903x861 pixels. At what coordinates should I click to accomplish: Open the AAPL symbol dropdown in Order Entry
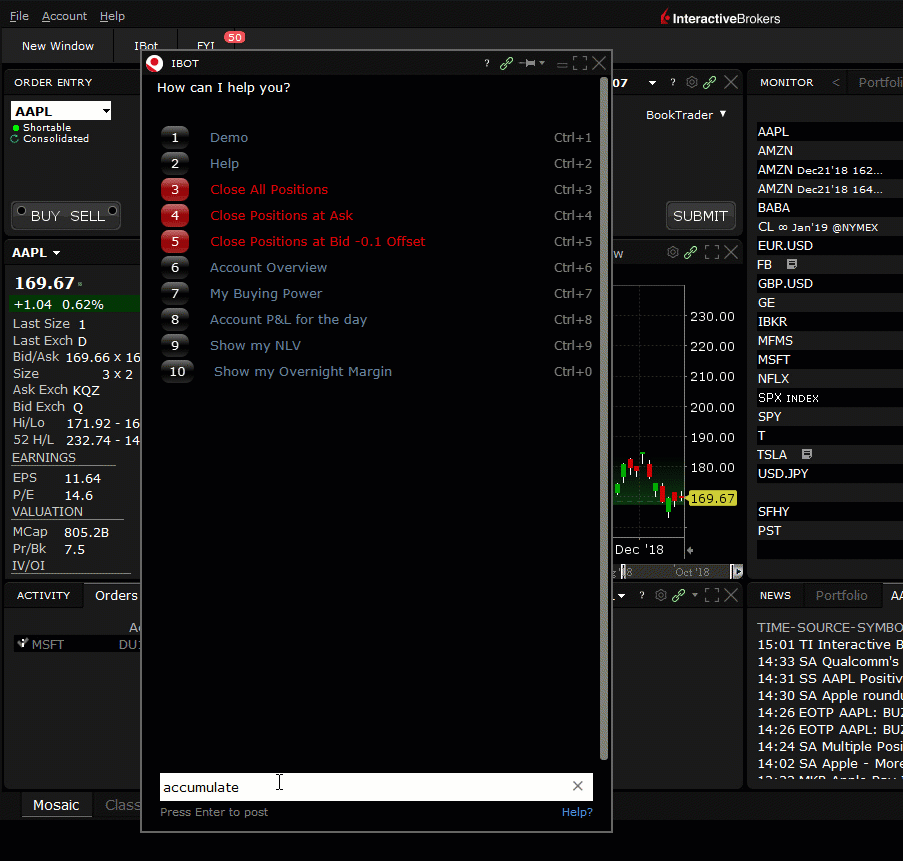105,111
